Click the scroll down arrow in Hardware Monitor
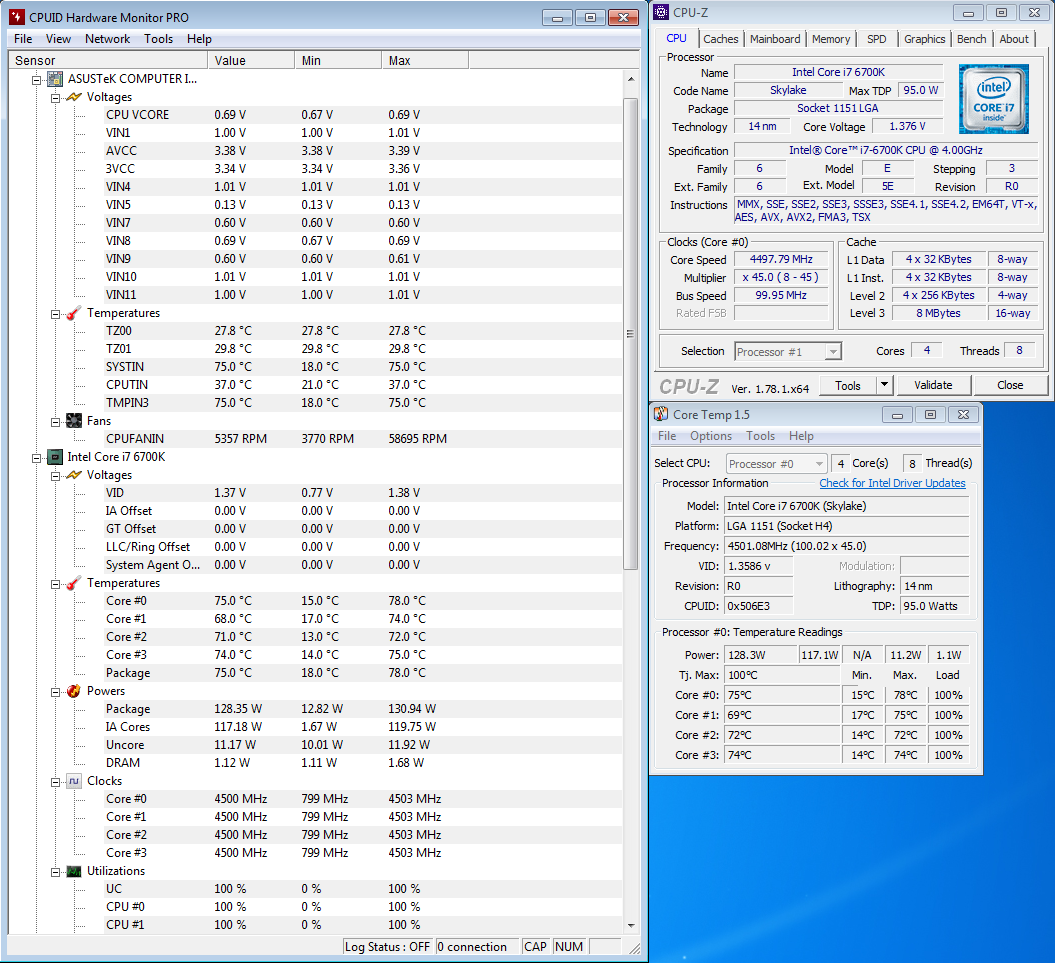 630,925
